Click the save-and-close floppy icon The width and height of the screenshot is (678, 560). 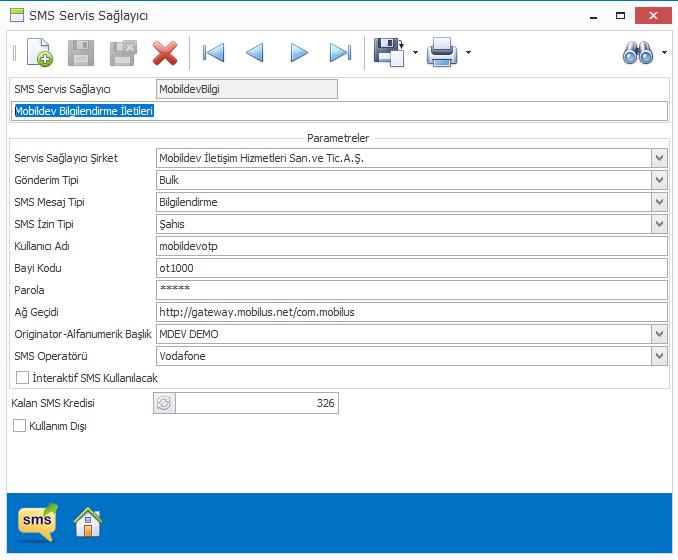(123, 53)
